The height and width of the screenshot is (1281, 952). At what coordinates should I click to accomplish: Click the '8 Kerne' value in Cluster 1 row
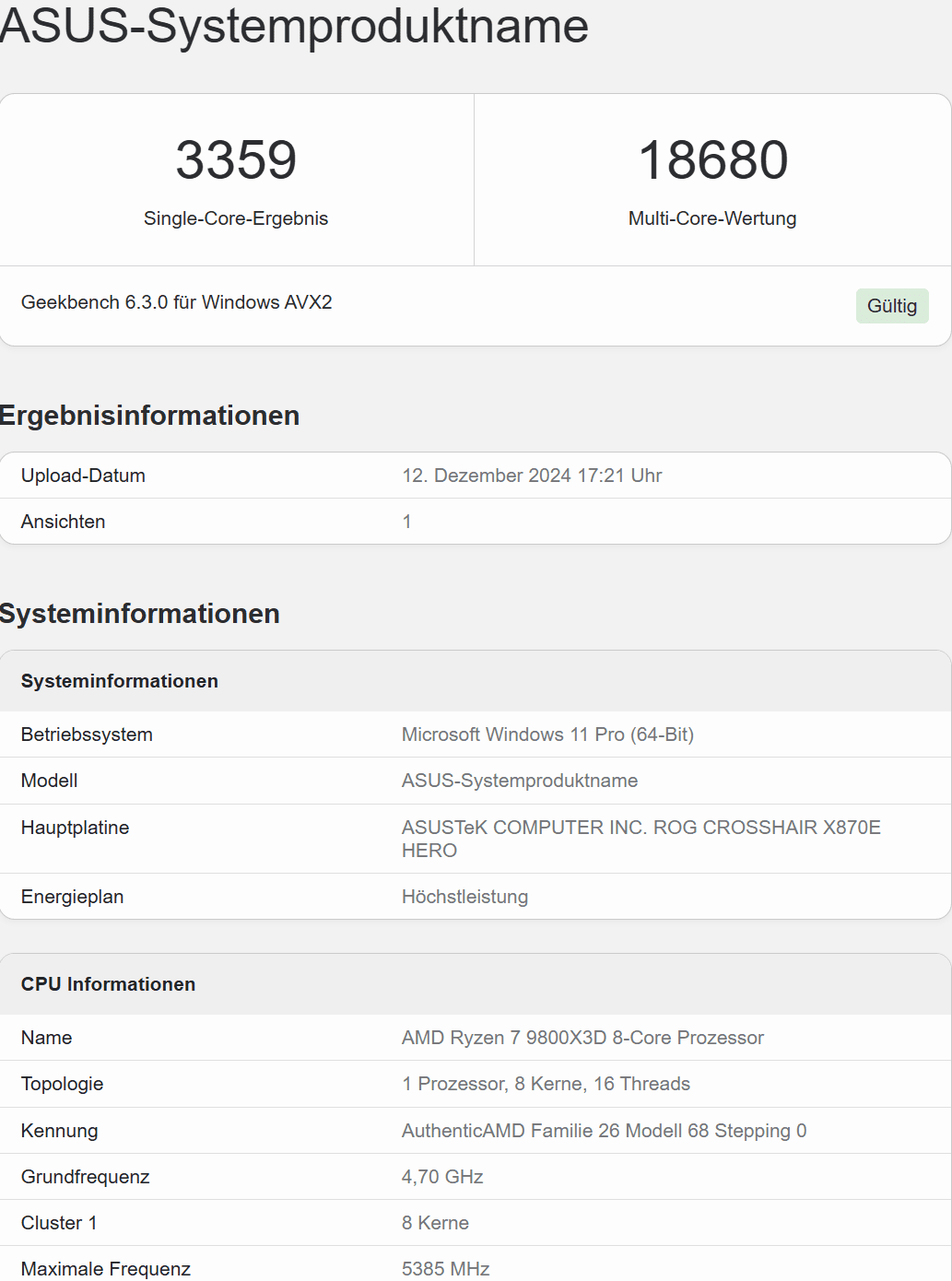(435, 1223)
